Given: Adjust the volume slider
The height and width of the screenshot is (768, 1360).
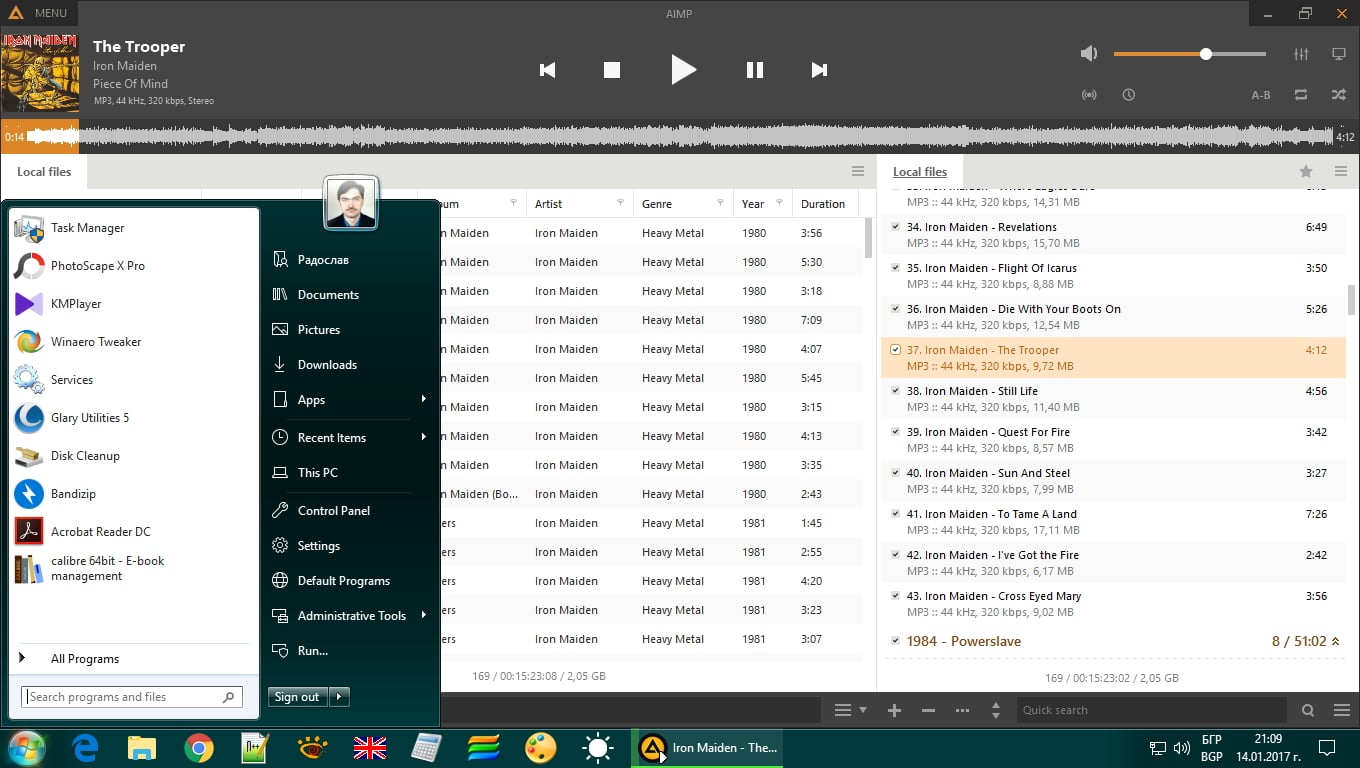Looking at the screenshot, I should (x=1190, y=54).
